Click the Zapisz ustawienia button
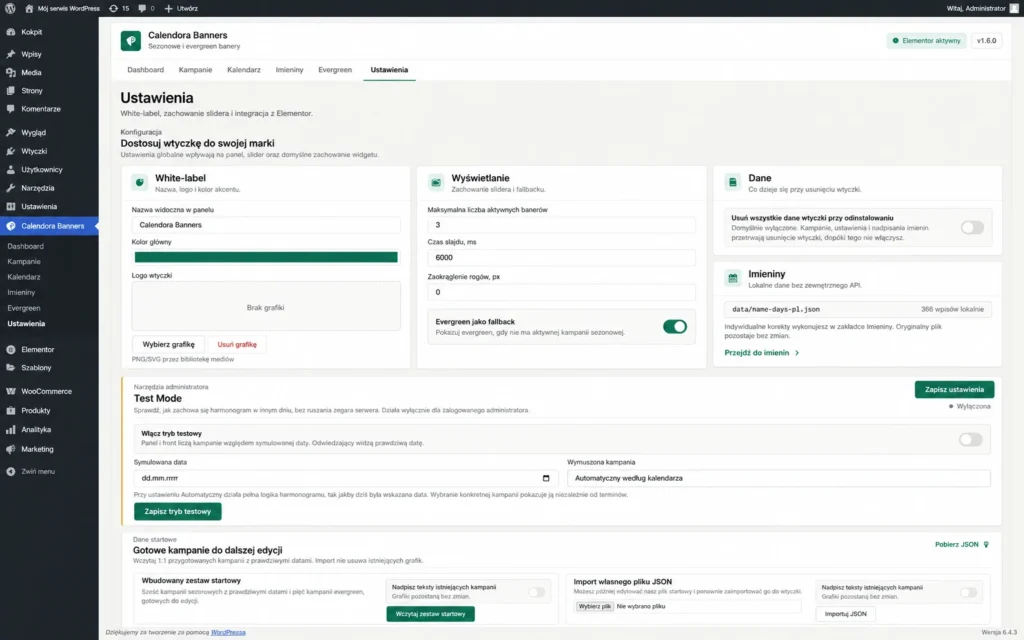Image resolution: width=1024 pixels, height=640 pixels. coord(954,389)
